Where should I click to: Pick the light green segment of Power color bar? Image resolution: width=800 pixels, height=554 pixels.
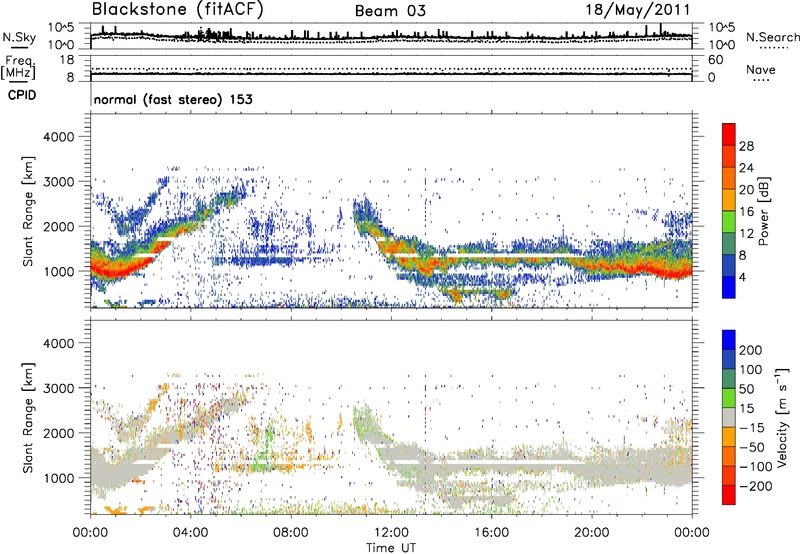tap(729, 222)
